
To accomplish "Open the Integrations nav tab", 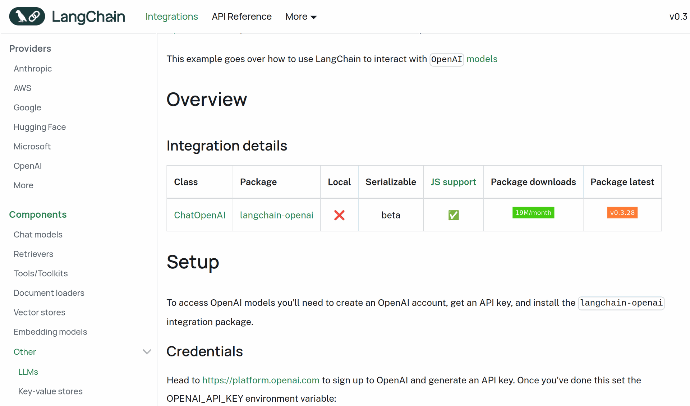I will tap(172, 17).
